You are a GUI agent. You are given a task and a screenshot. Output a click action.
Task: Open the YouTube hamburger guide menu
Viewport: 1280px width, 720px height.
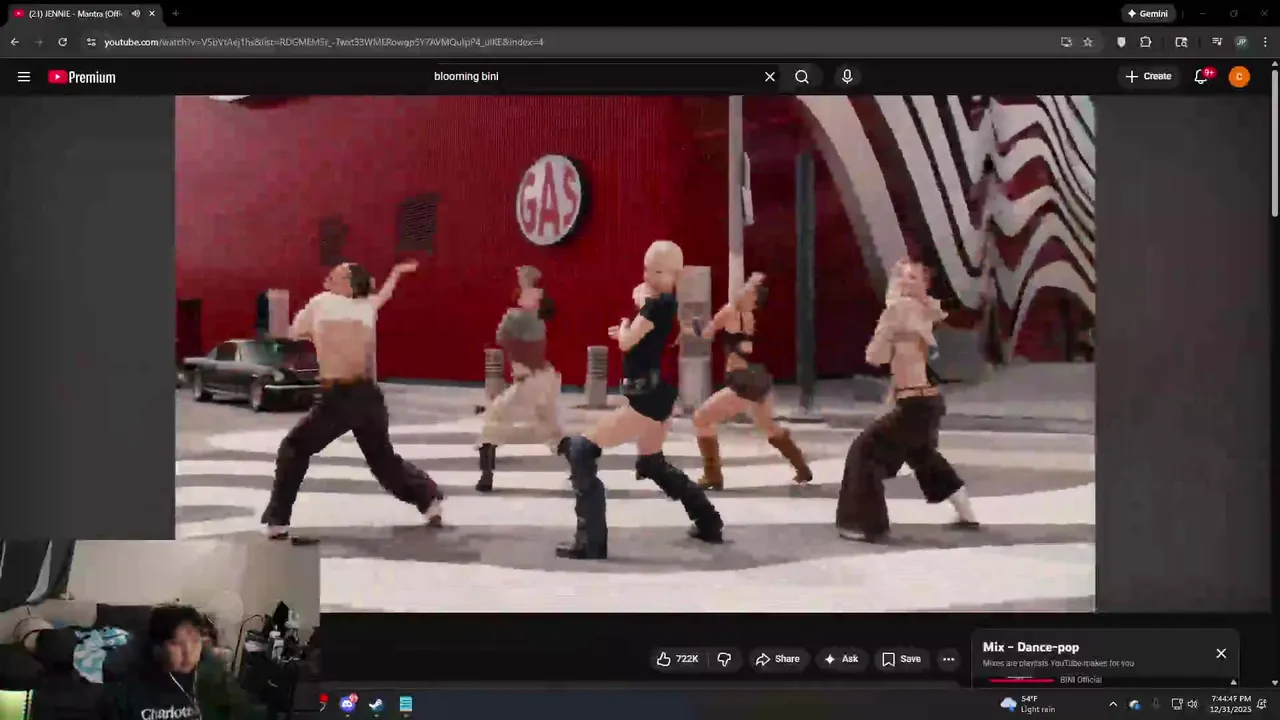(24, 77)
